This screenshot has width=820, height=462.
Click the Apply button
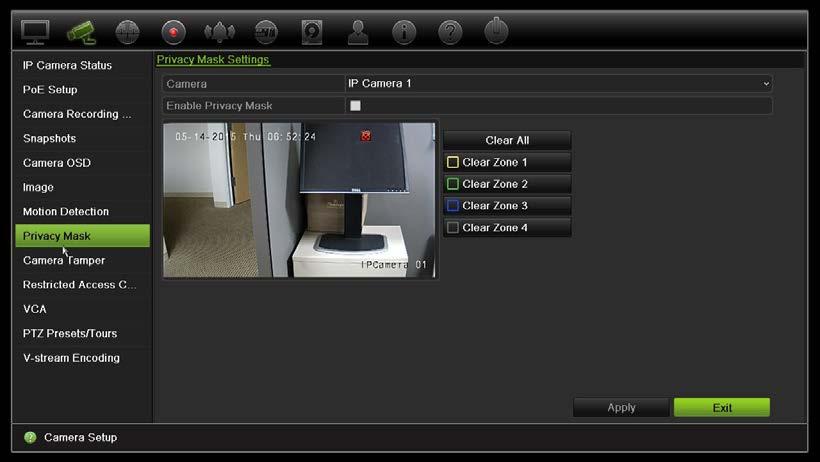pos(621,408)
